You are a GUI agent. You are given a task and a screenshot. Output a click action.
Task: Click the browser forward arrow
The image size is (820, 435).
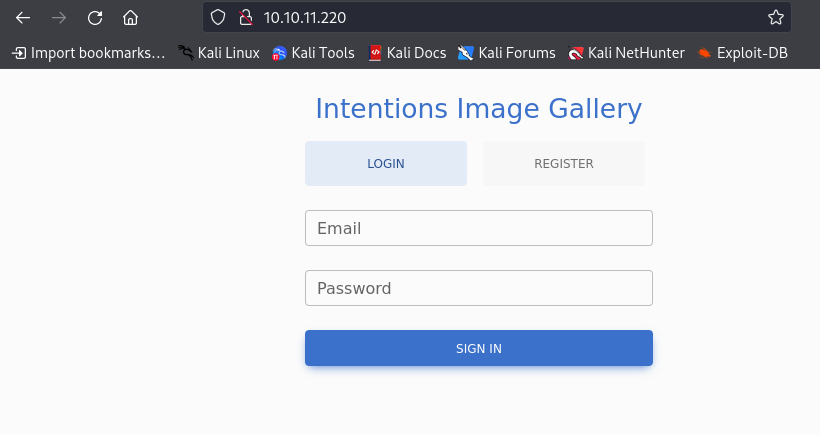[59, 18]
